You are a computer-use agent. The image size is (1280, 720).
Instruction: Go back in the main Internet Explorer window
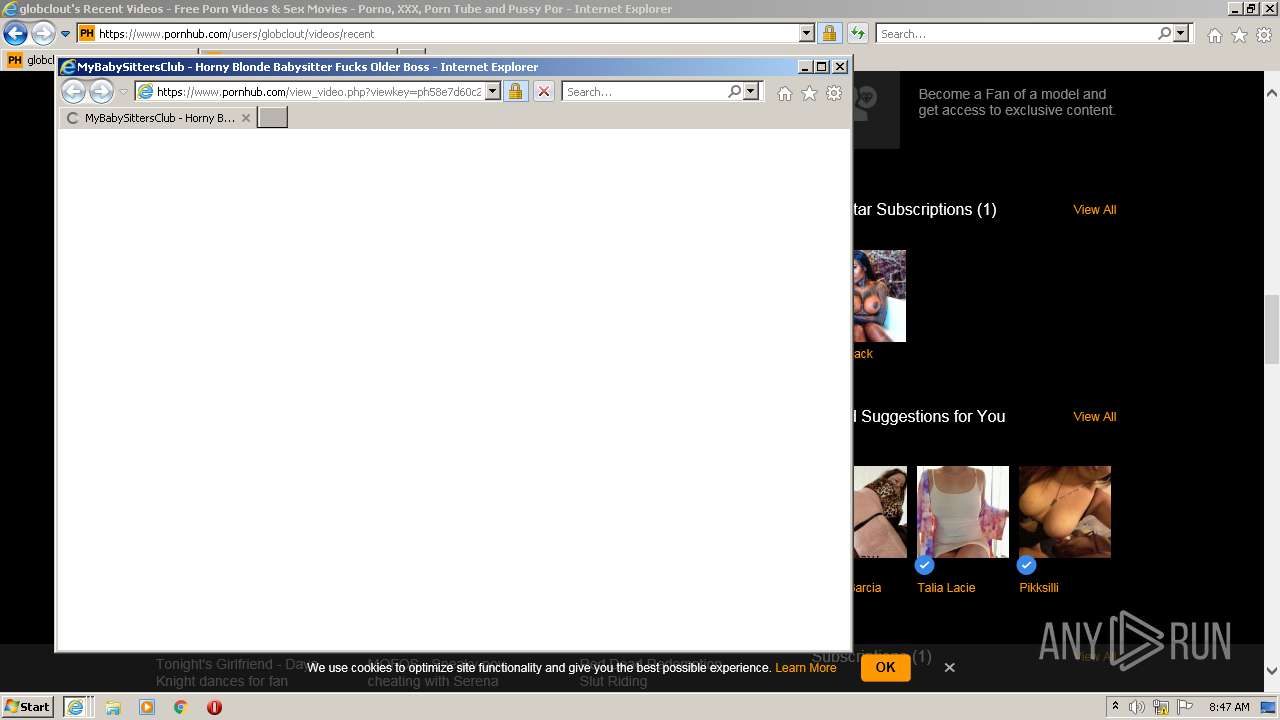coord(15,33)
